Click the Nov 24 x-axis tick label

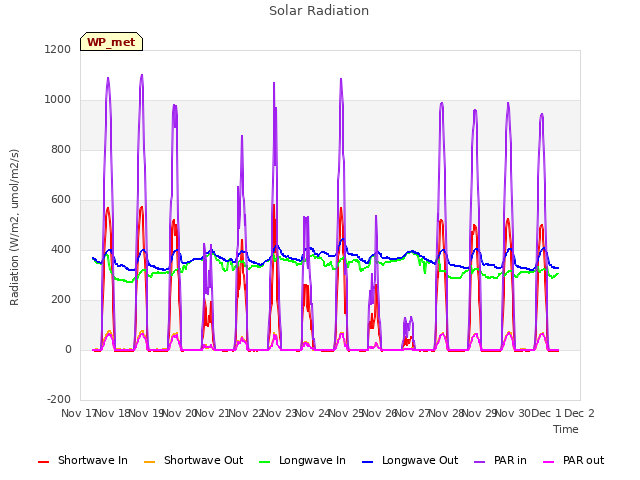pyautogui.click(x=312, y=413)
